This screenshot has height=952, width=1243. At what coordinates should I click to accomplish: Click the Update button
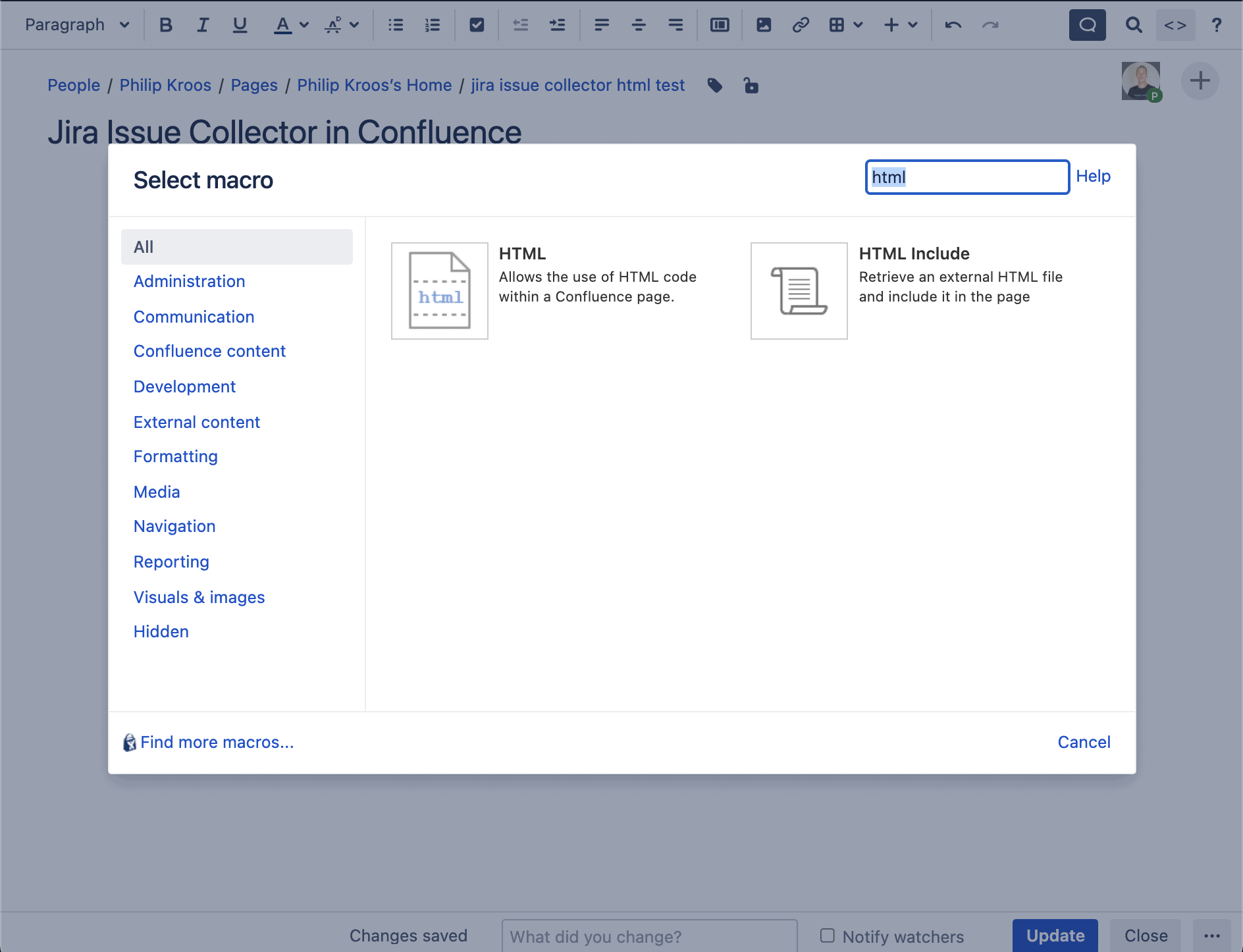(1055, 936)
